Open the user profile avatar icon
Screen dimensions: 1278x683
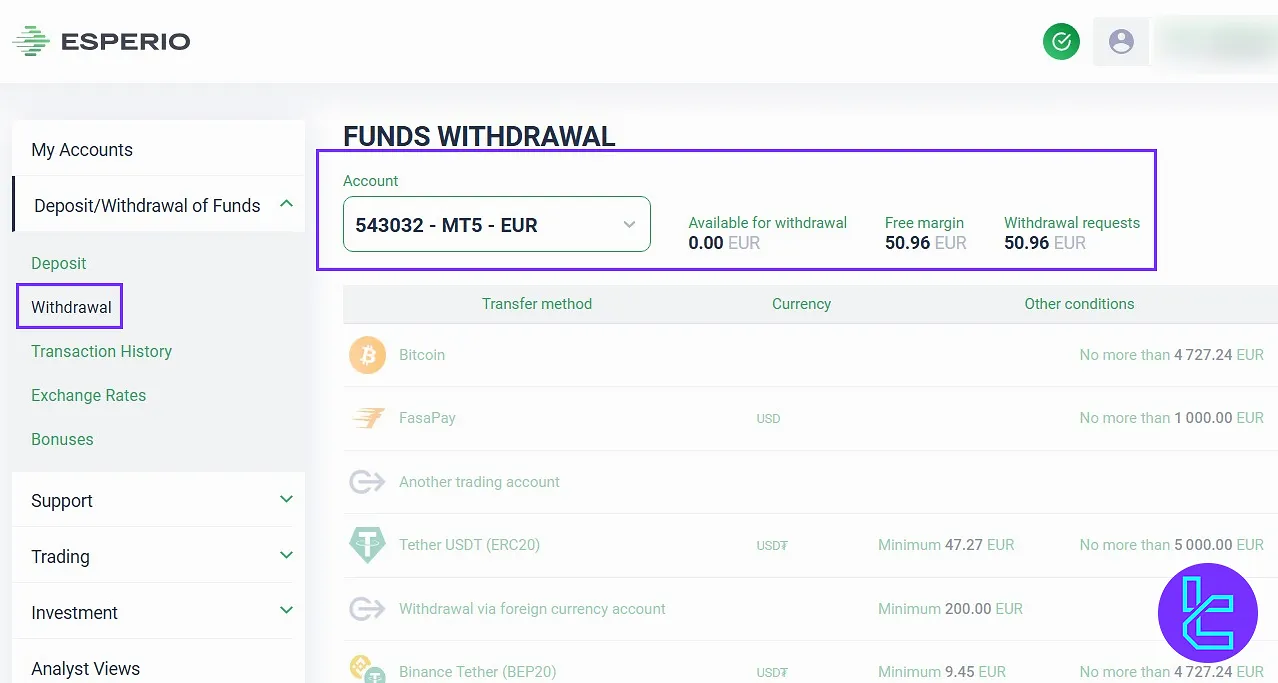click(x=1121, y=42)
